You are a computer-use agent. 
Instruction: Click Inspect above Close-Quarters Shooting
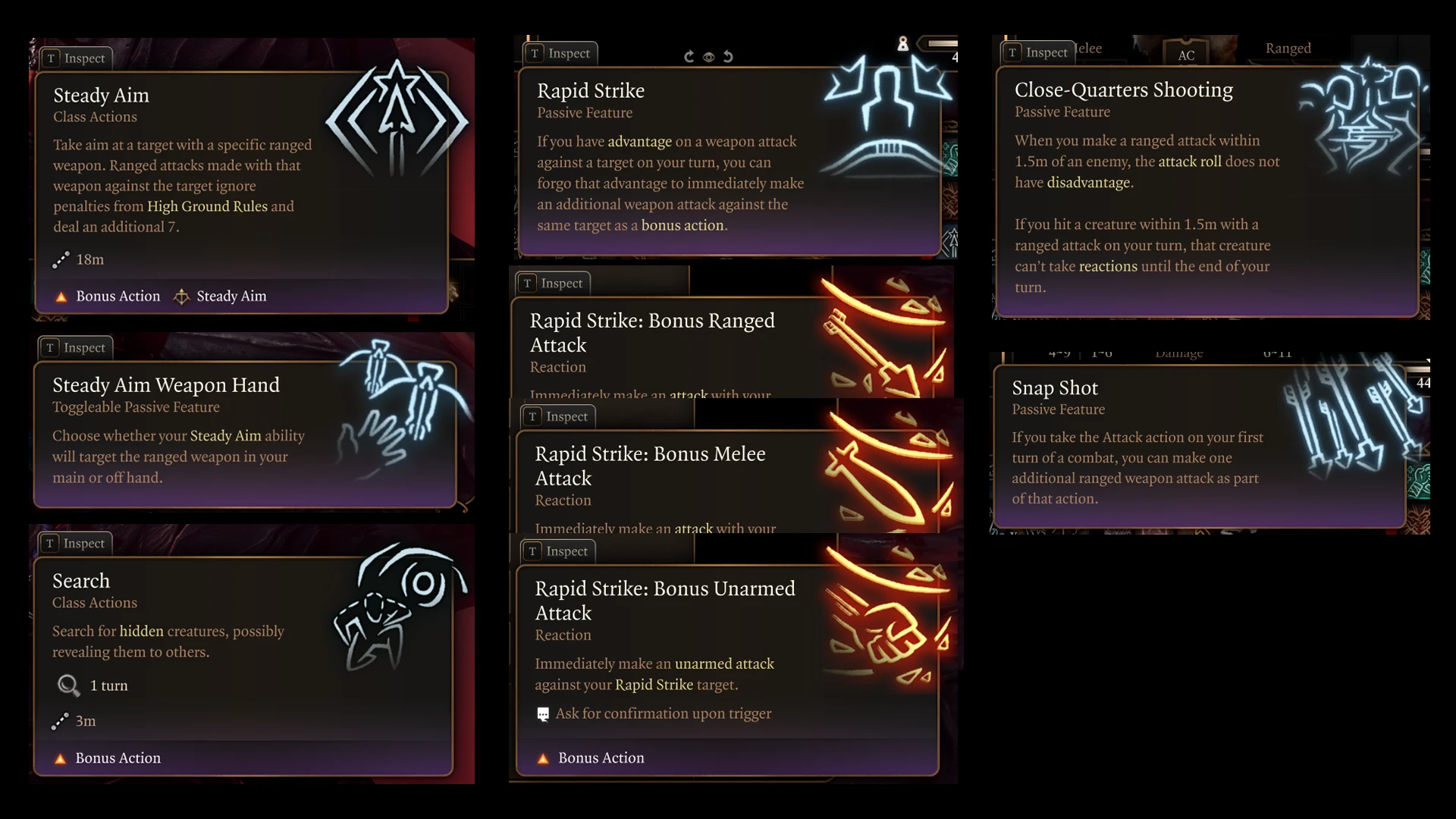pos(1038,52)
